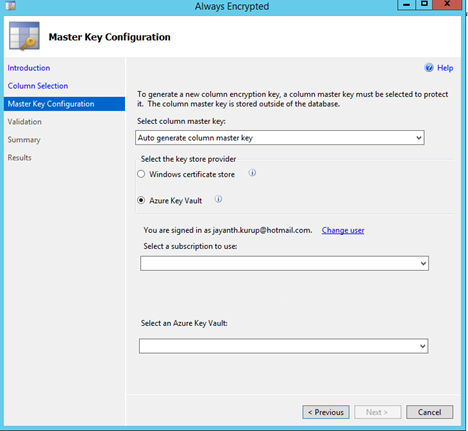Open the Select an Azure Key Vault dropdown
The image size is (468, 431).
click(x=284, y=346)
